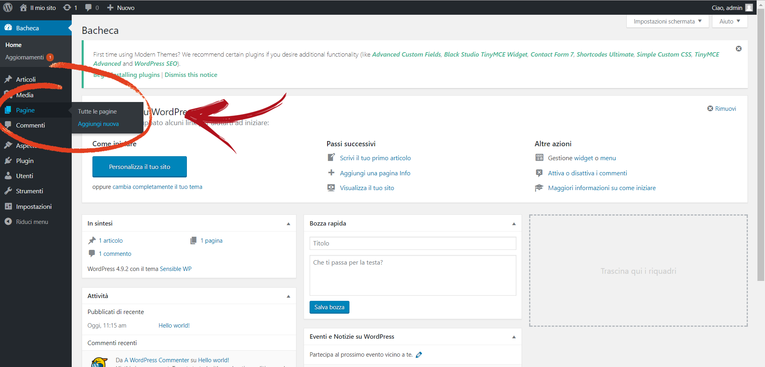Collapse the 'Eventi e Notizie su WordPress' panel
The image size is (765, 367).
click(514, 337)
